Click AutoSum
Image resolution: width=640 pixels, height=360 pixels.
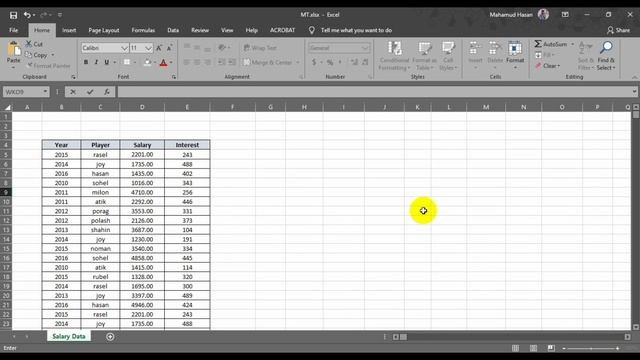[551, 44]
